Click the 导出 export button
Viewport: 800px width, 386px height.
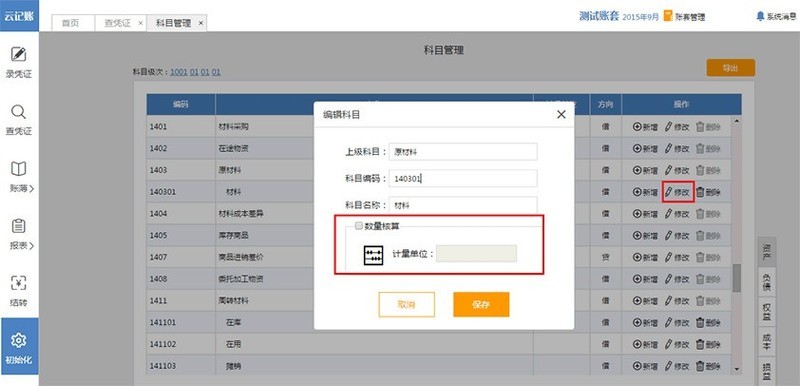coord(731,68)
